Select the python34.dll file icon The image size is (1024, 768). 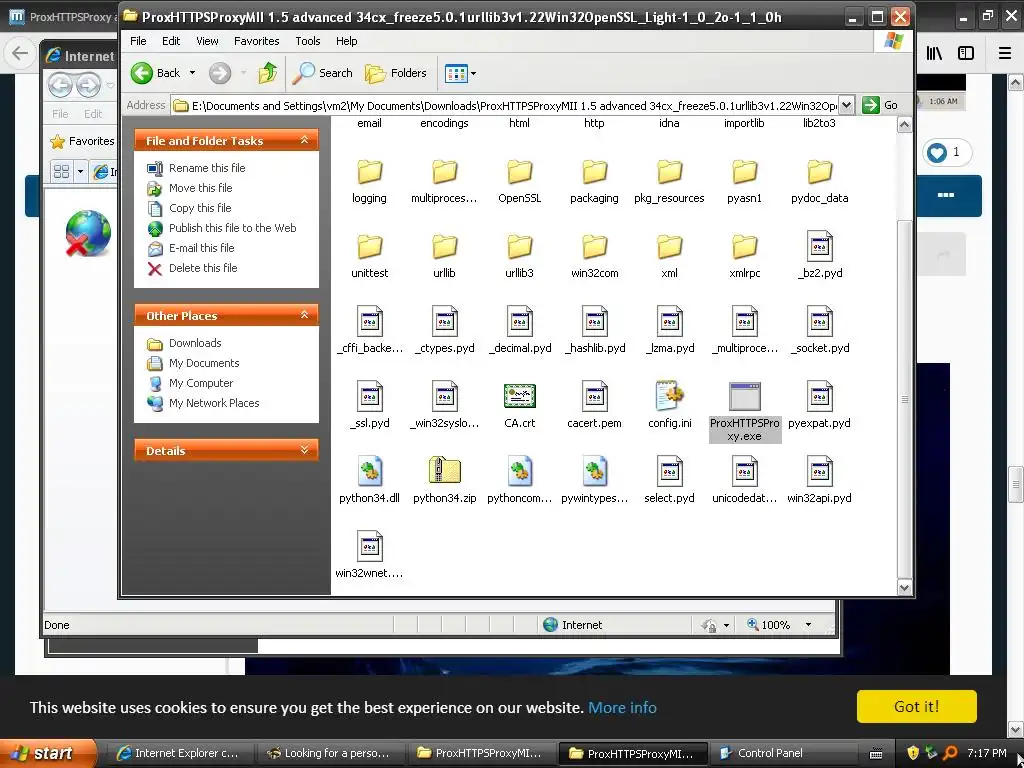[x=370, y=471]
